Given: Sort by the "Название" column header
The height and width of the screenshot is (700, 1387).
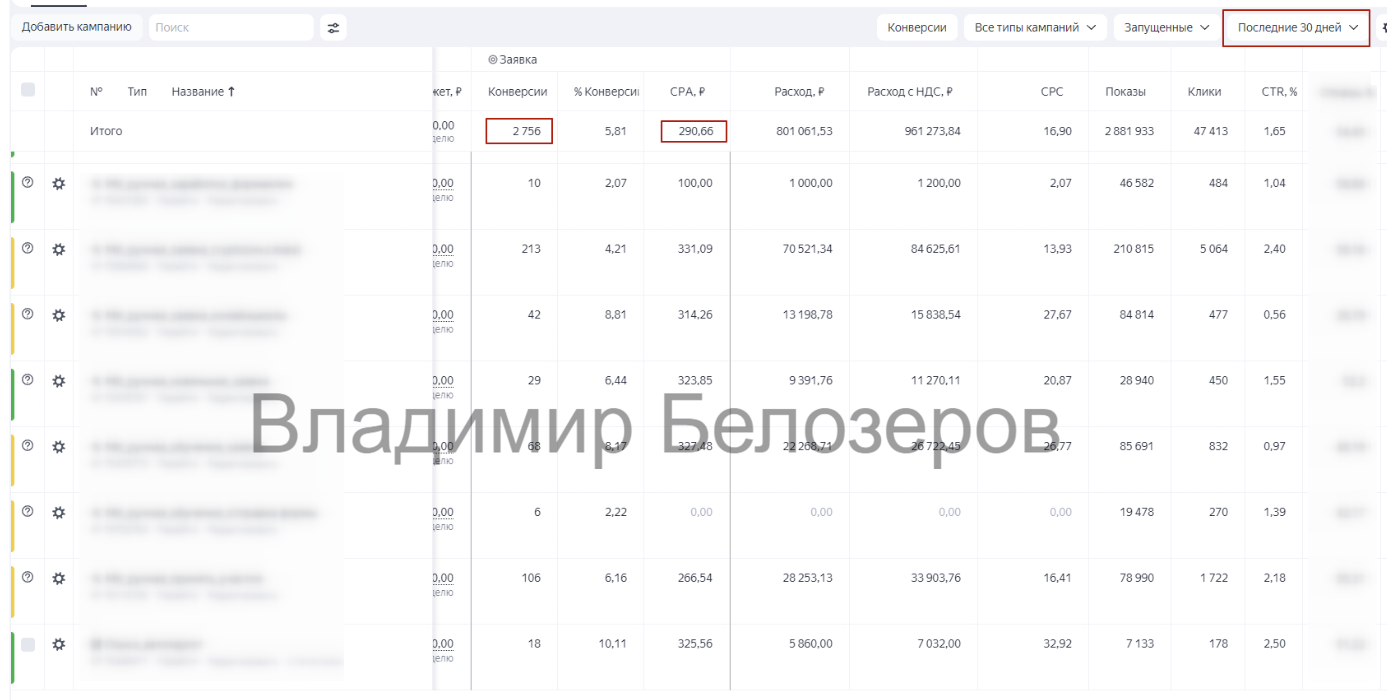Looking at the screenshot, I should point(203,92).
